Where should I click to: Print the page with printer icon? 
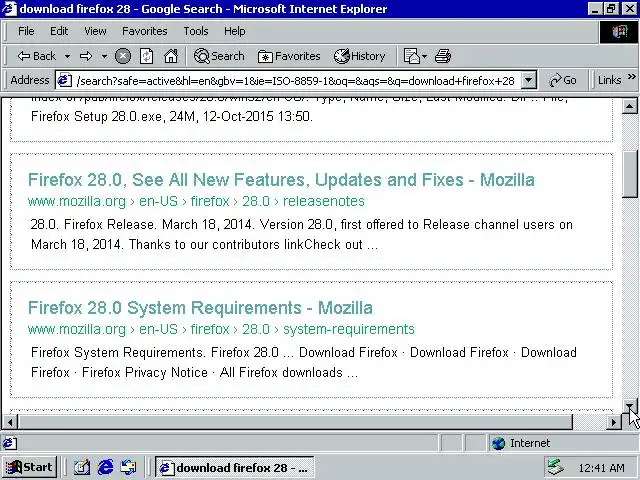tap(443, 56)
